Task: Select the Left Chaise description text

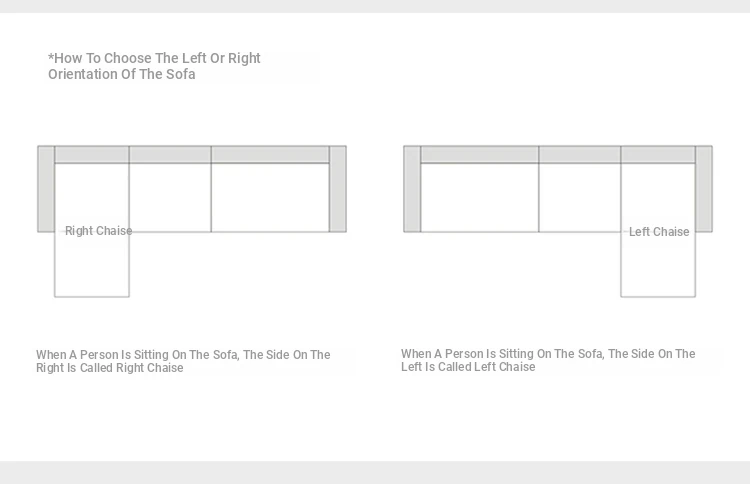Action: [548, 360]
